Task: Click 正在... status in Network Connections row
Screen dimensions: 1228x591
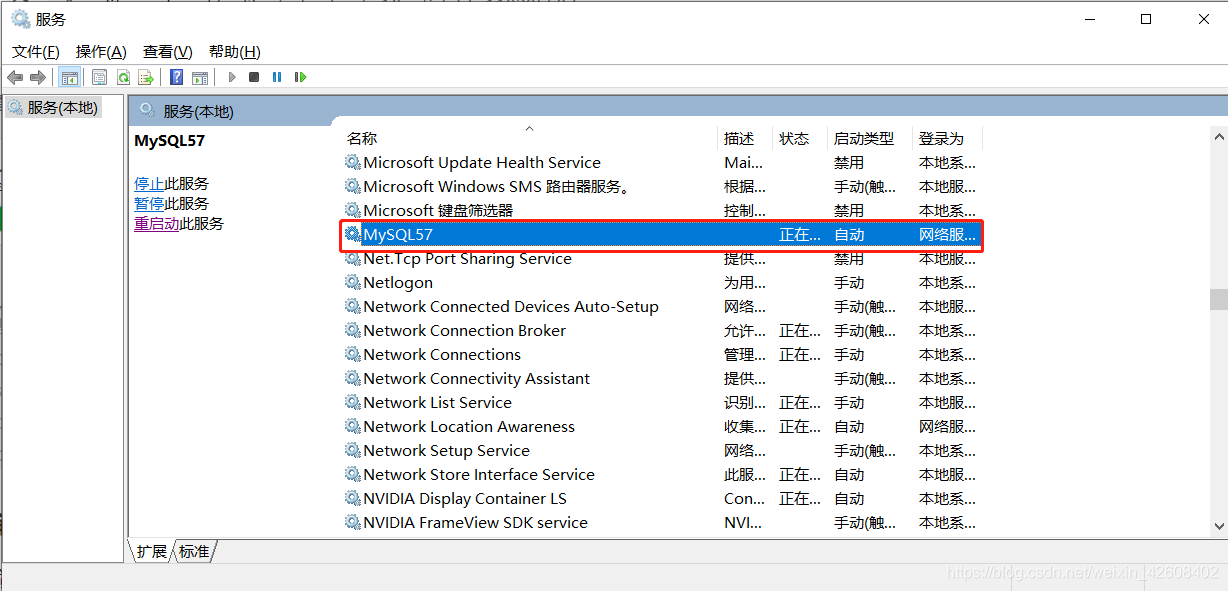Action: click(x=800, y=354)
